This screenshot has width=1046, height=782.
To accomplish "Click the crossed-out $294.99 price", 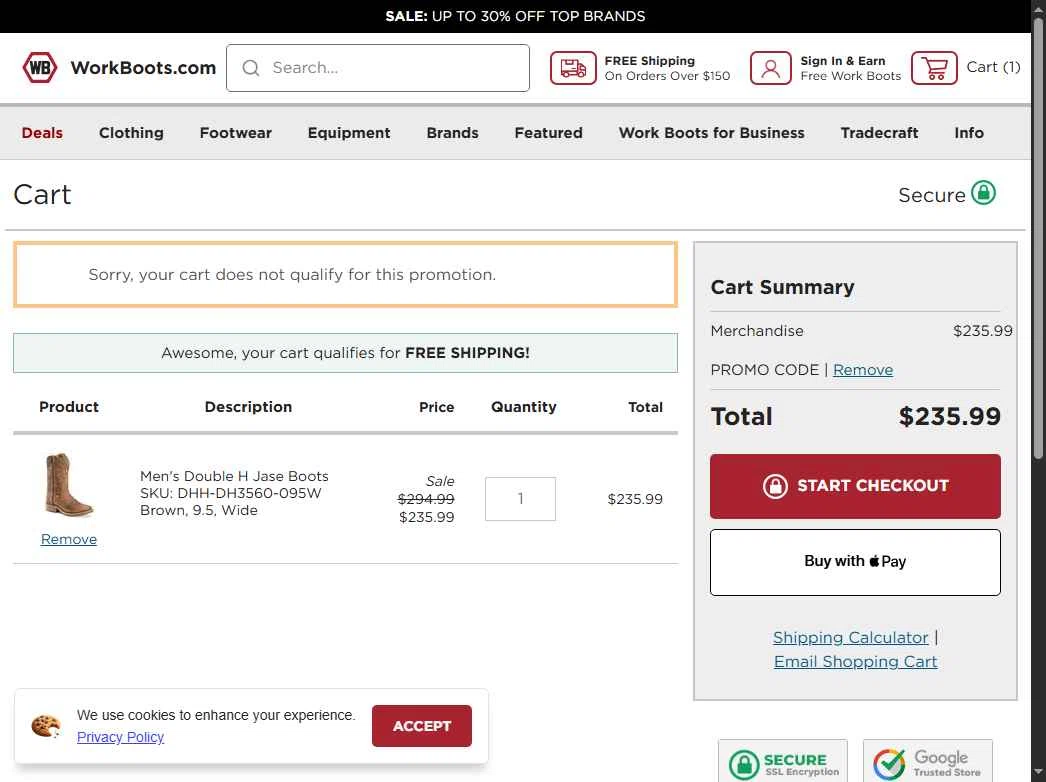I will point(426,498).
